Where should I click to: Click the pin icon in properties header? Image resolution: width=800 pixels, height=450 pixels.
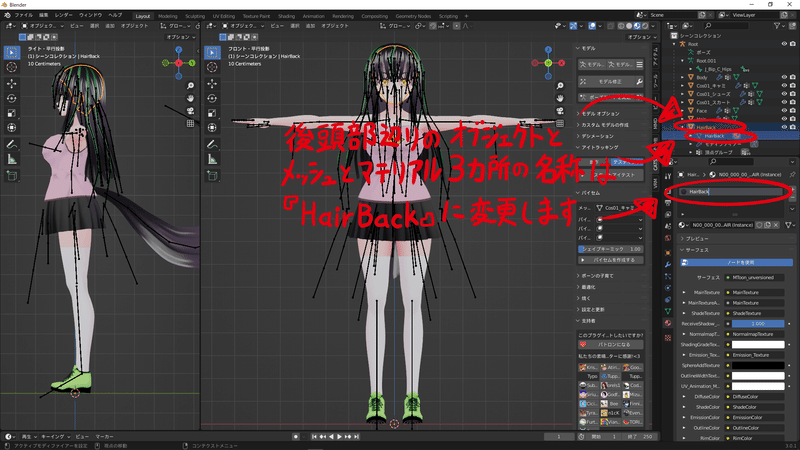click(x=792, y=174)
